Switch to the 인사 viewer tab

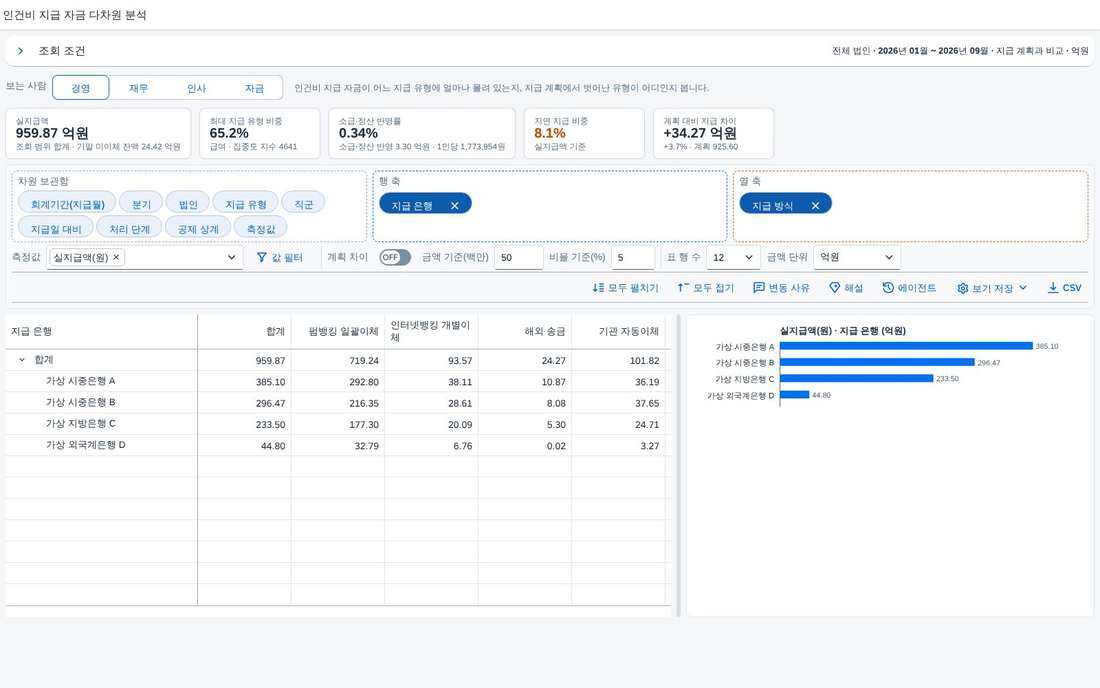pos(196,88)
